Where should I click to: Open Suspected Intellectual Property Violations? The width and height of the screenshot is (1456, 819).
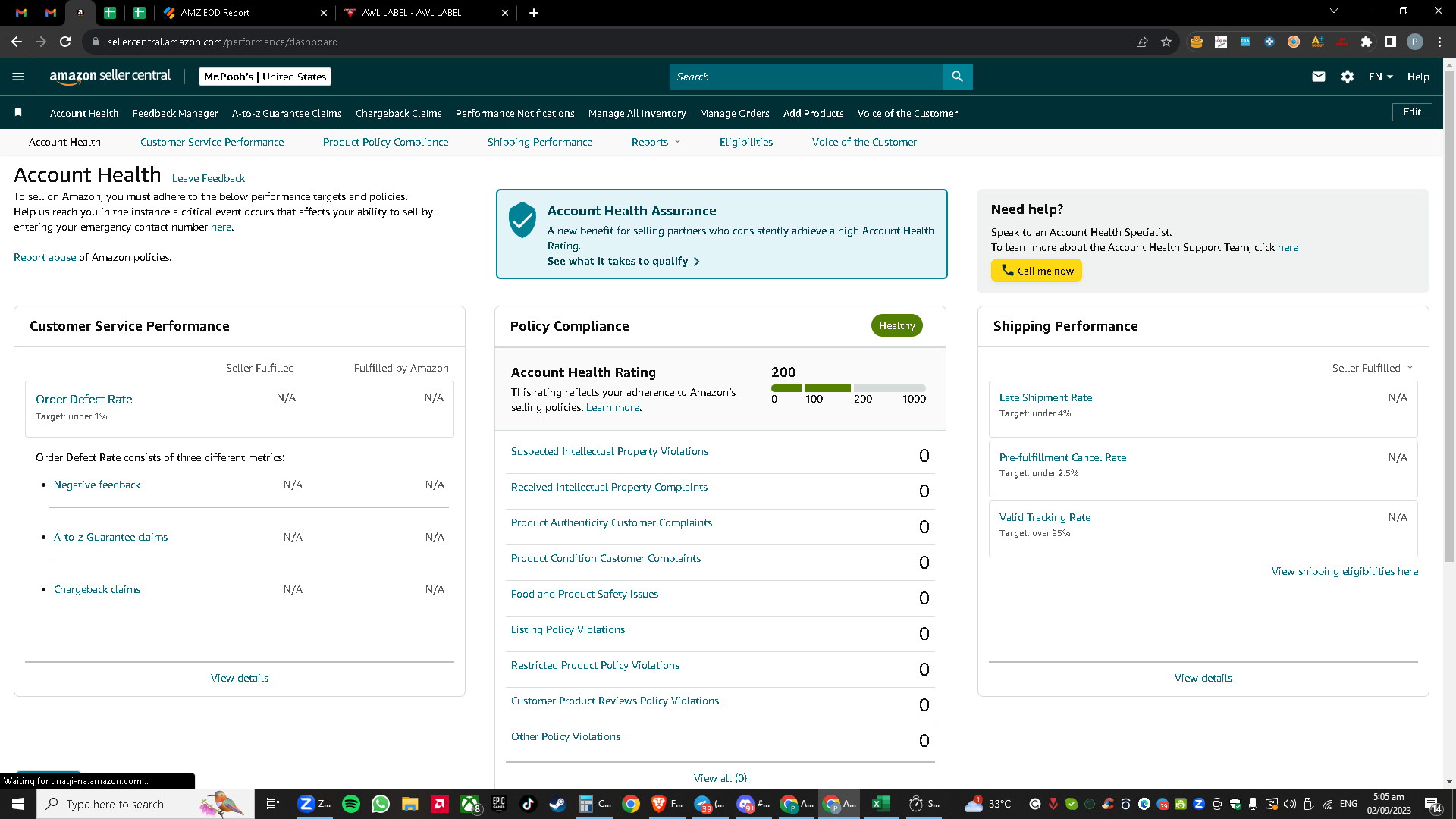pos(610,451)
